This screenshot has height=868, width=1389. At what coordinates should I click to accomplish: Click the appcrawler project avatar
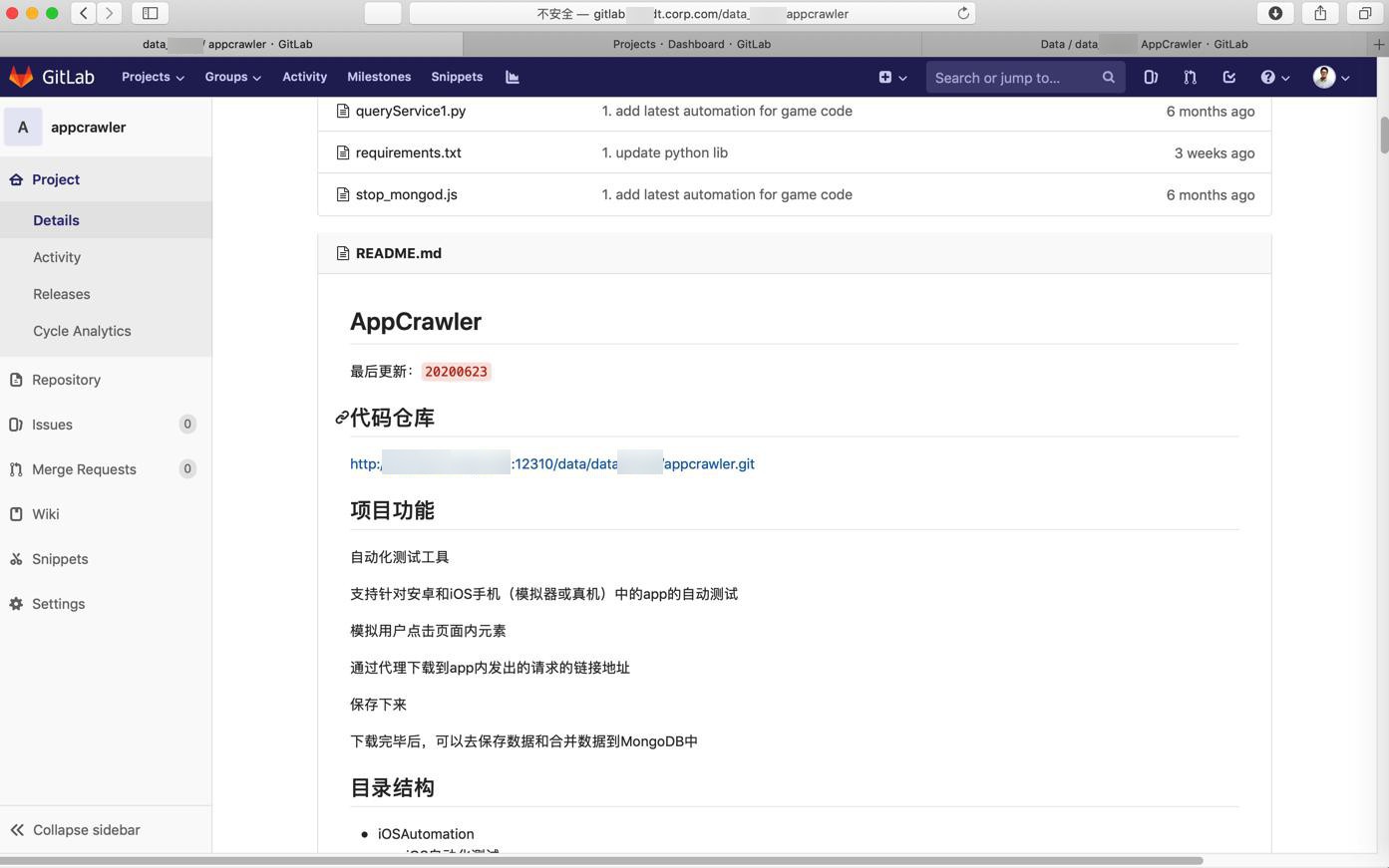[x=23, y=128]
